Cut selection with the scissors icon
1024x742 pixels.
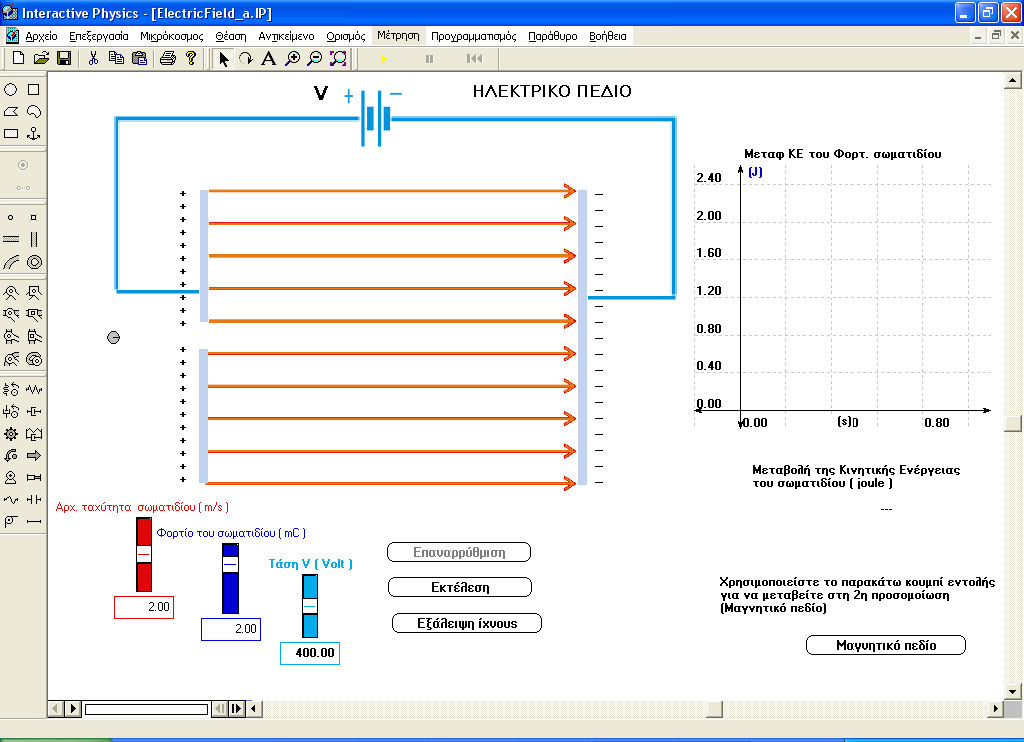pos(93,58)
